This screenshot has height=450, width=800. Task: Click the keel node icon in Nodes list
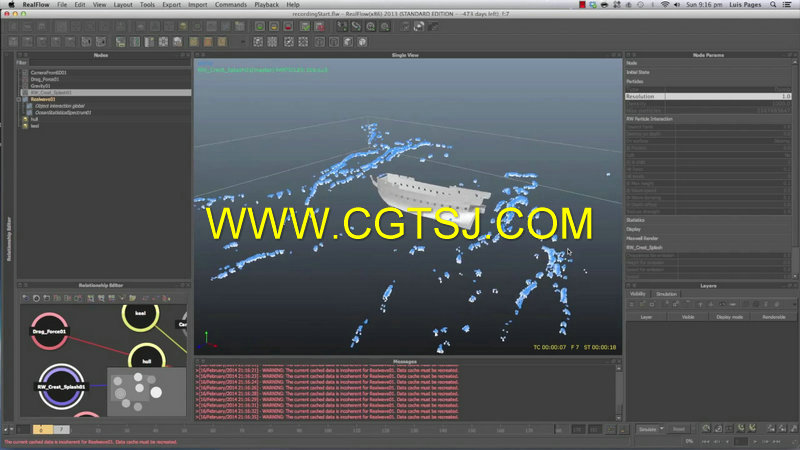pyautogui.click(x=25, y=126)
